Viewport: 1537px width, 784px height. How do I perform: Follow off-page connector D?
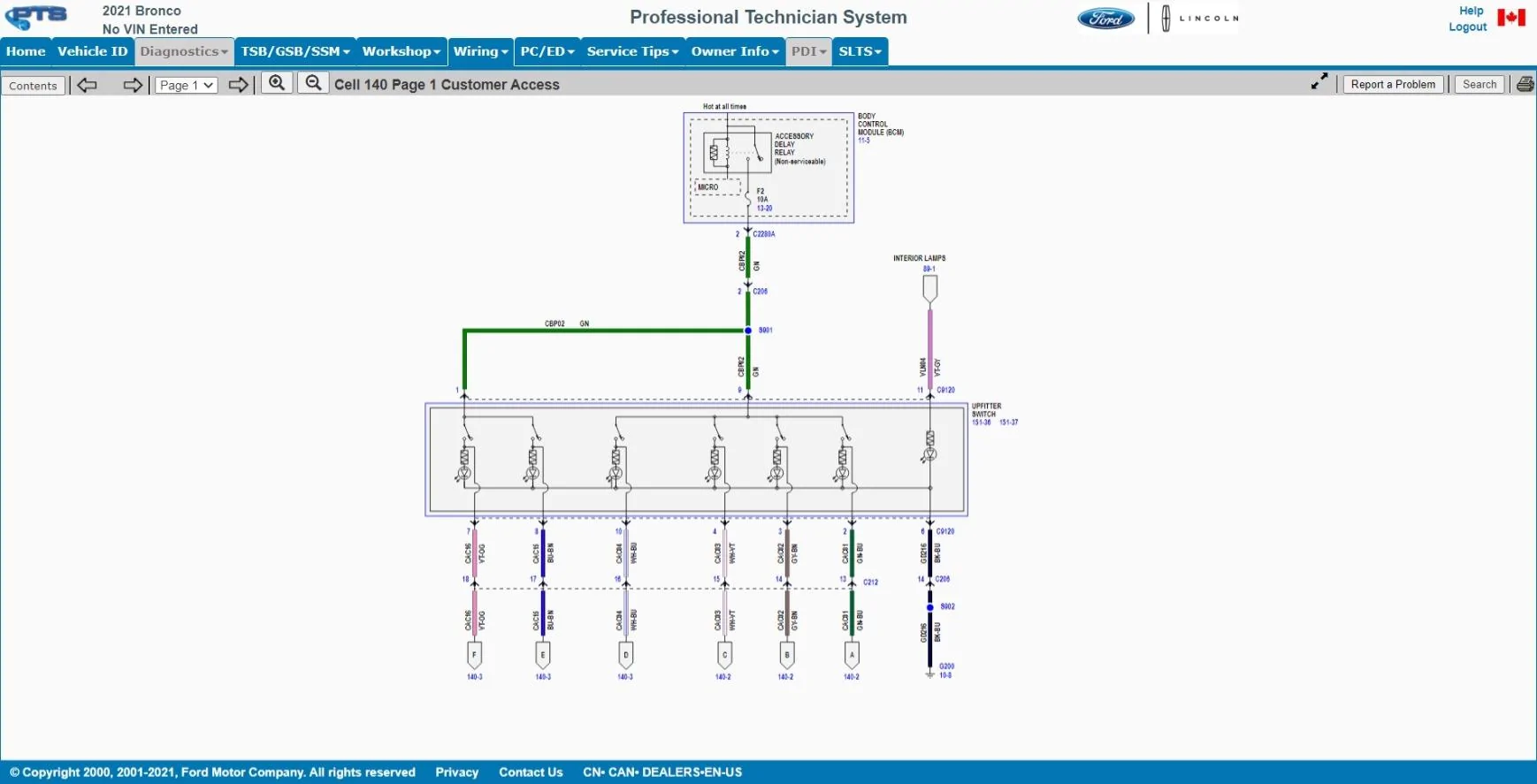(x=626, y=655)
